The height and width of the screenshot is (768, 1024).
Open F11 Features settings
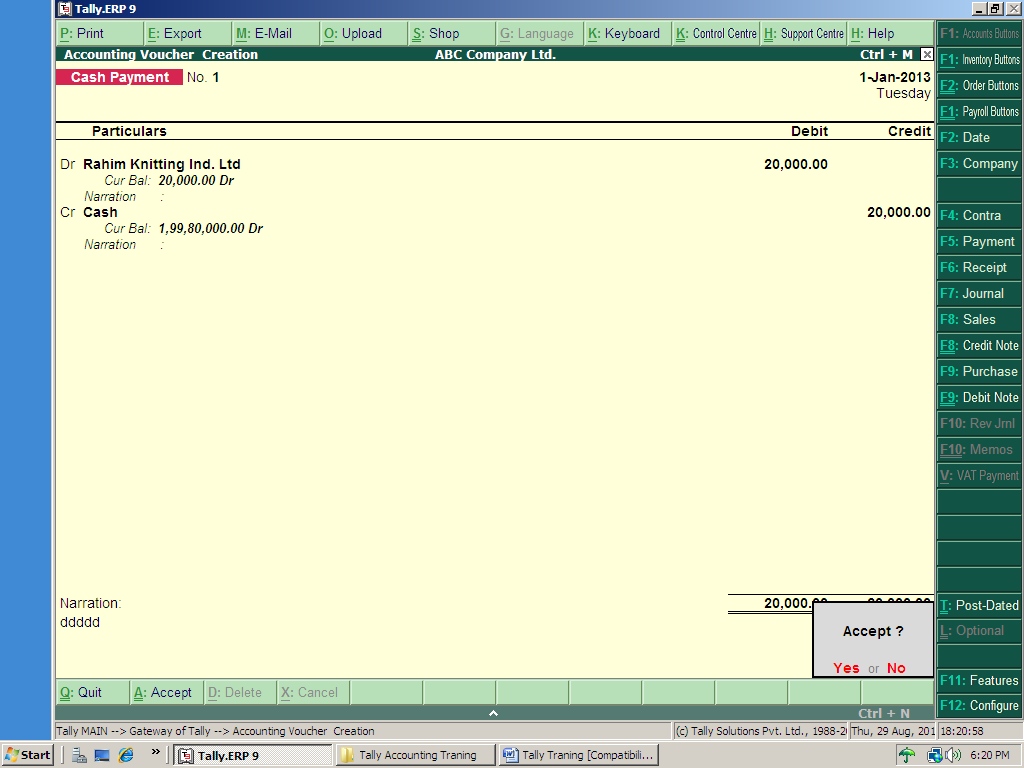coord(977,680)
